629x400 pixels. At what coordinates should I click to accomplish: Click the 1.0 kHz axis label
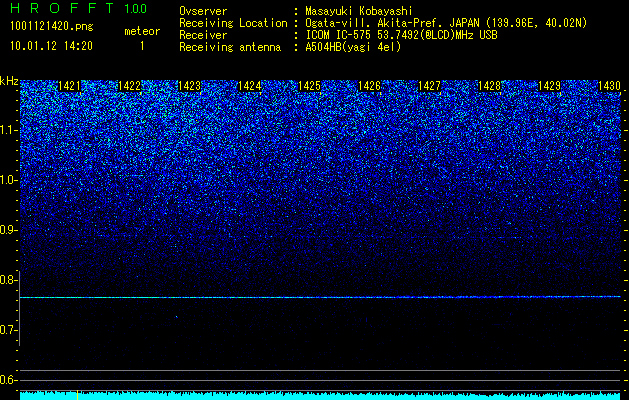[x=9, y=180]
